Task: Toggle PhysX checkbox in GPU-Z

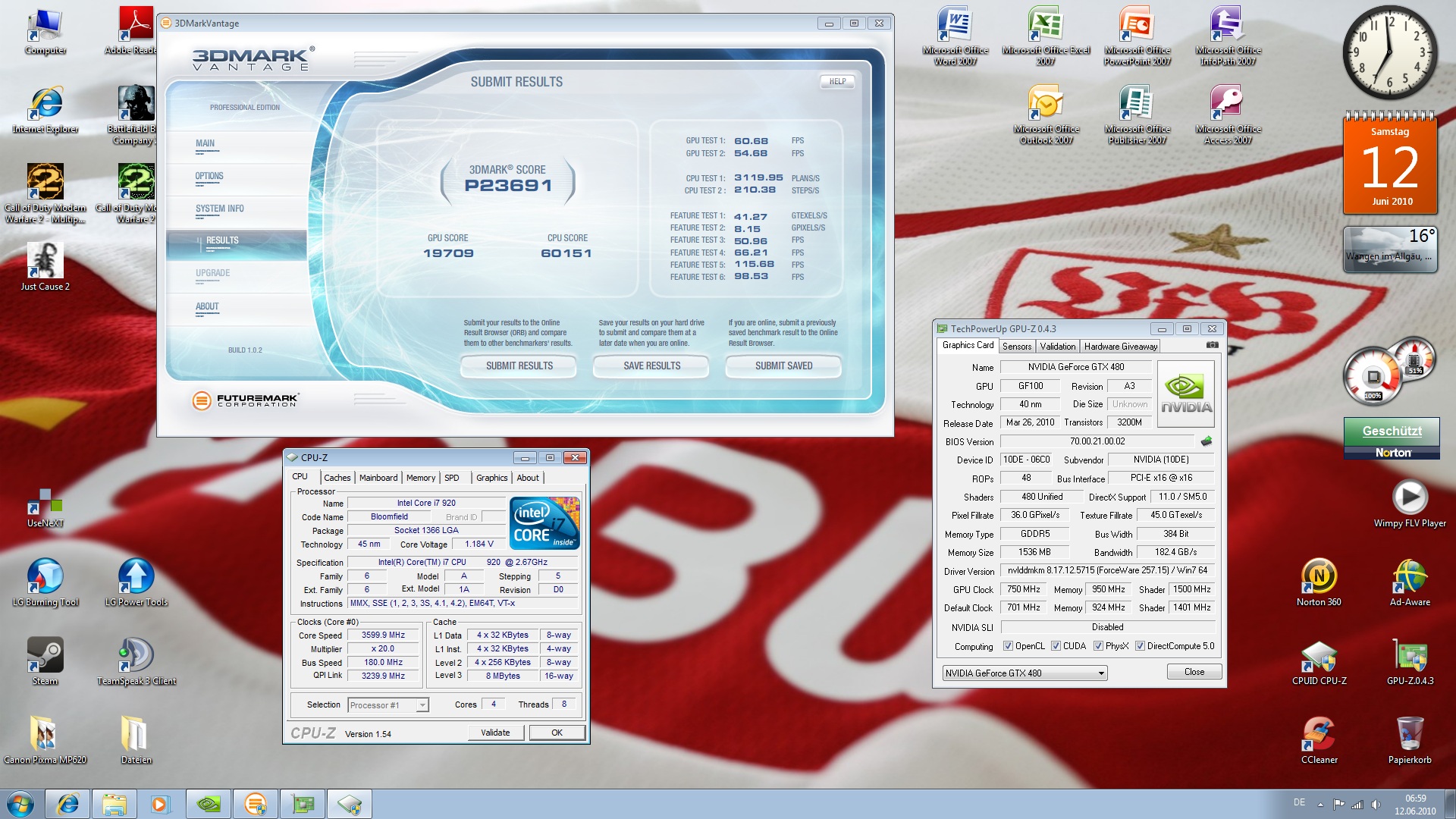Action: 1098,646
